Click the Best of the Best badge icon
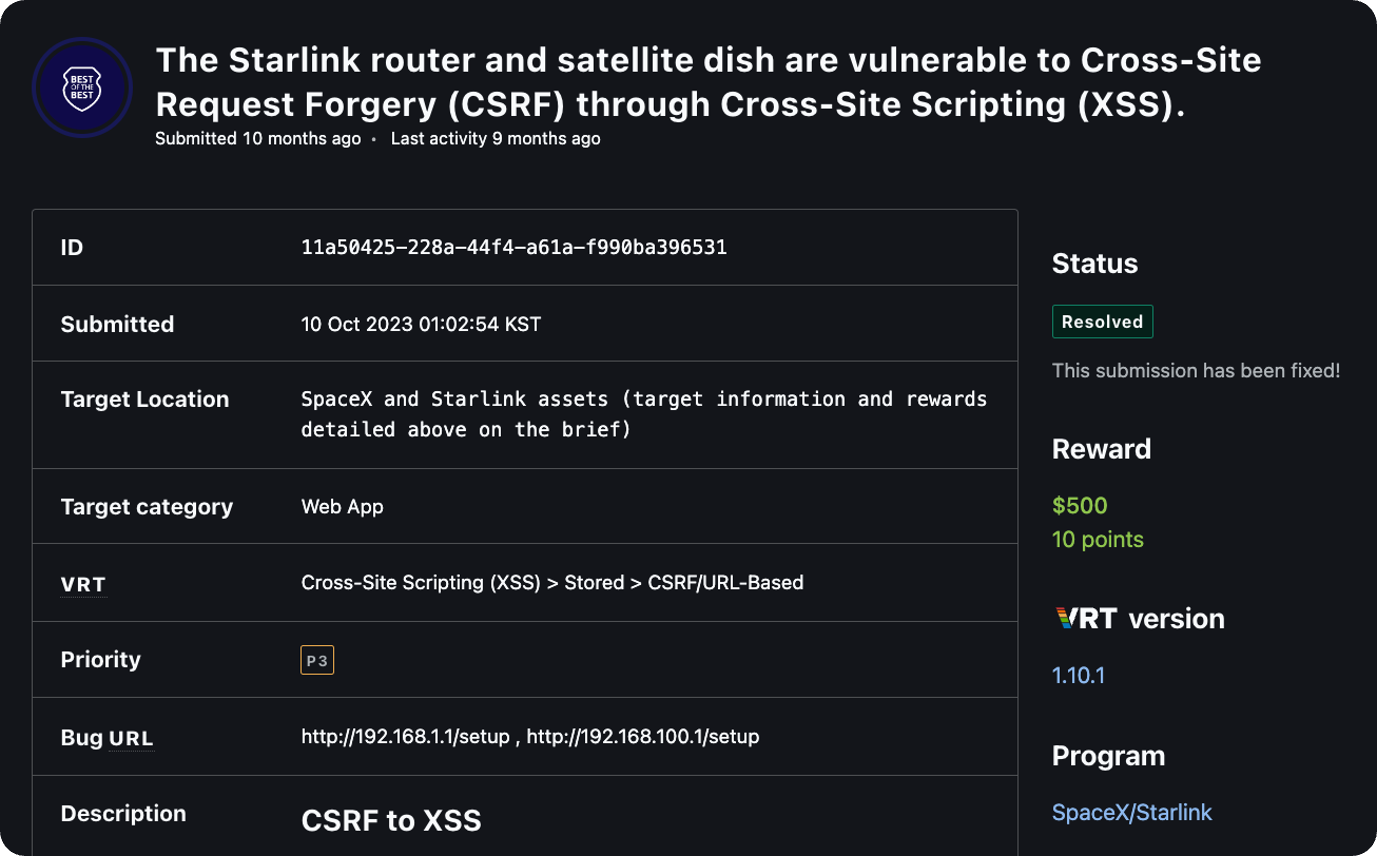This screenshot has height=856, width=1378. pyautogui.click(x=82, y=88)
